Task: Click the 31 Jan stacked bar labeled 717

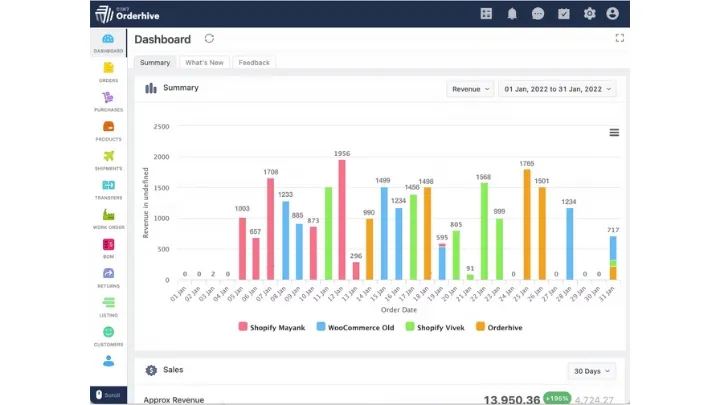Action: click(x=613, y=258)
